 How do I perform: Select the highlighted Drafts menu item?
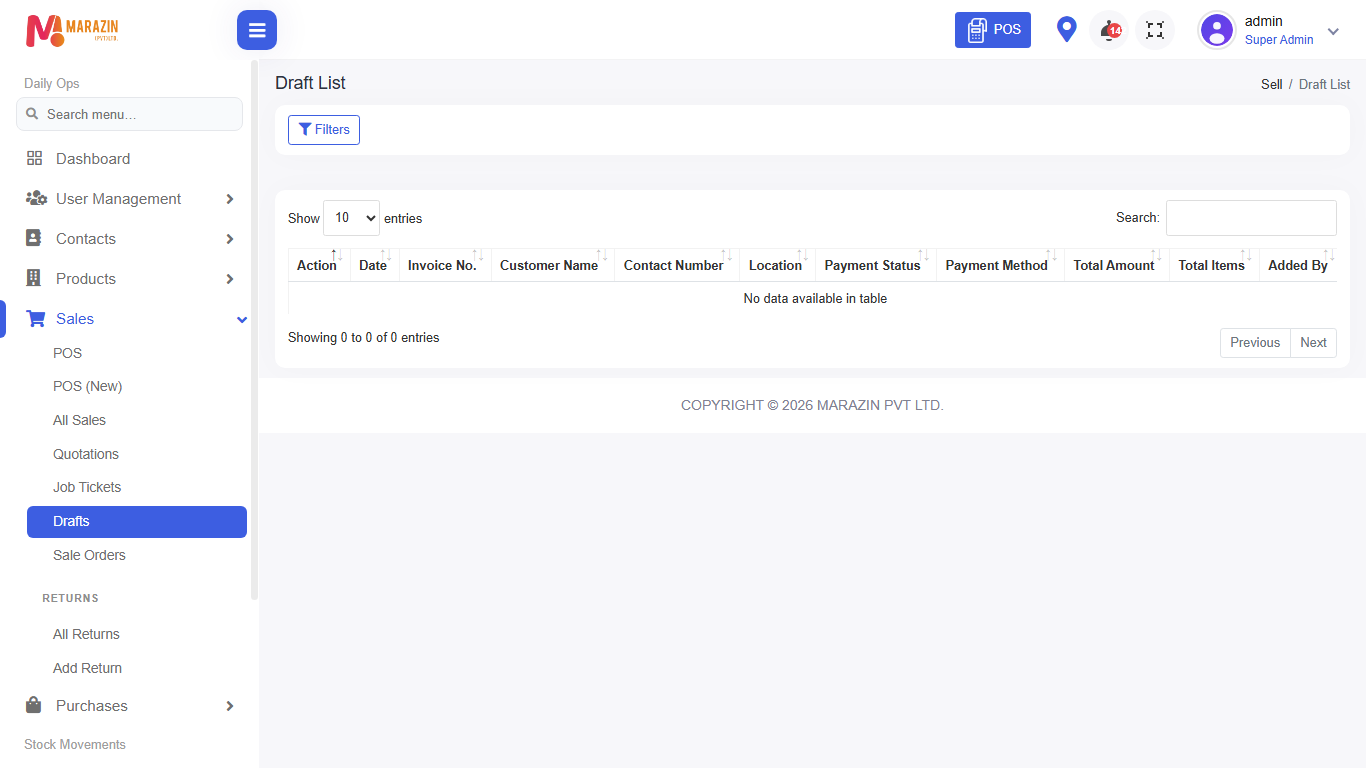(x=137, y=522)
